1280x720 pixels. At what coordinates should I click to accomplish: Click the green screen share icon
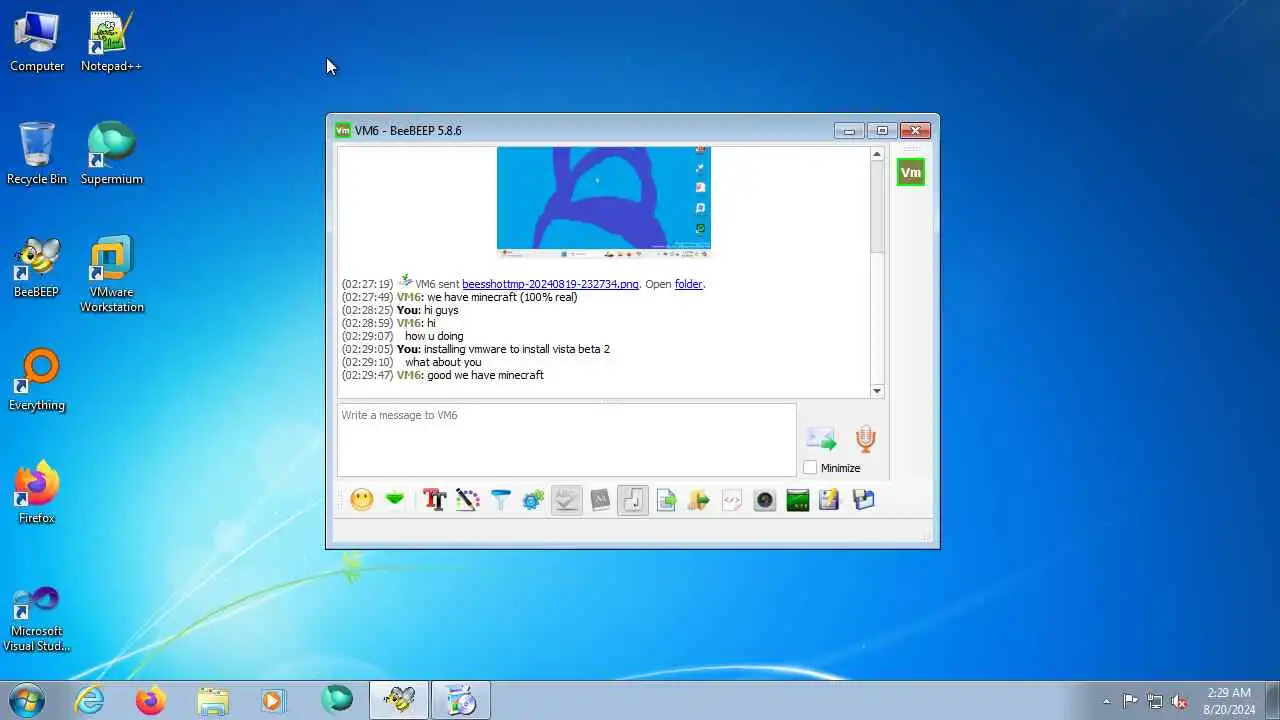[798, 500]
